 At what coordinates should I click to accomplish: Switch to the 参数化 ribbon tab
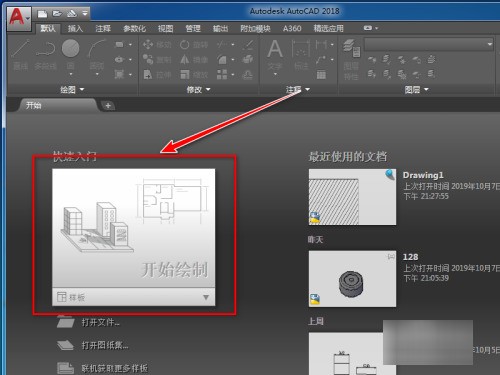pos(134,28)
